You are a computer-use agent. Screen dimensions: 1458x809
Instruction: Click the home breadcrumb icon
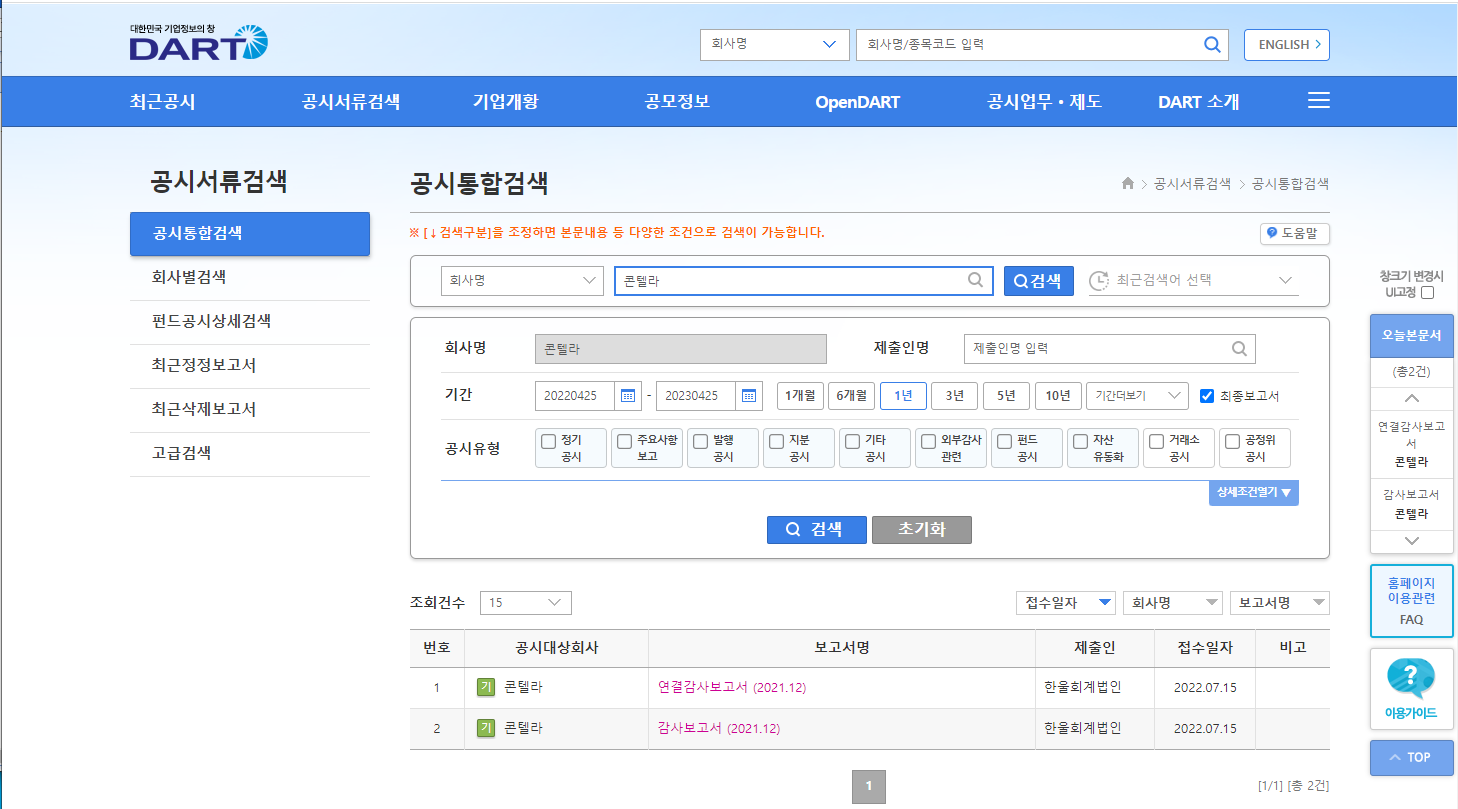[x=1128, y=184]
